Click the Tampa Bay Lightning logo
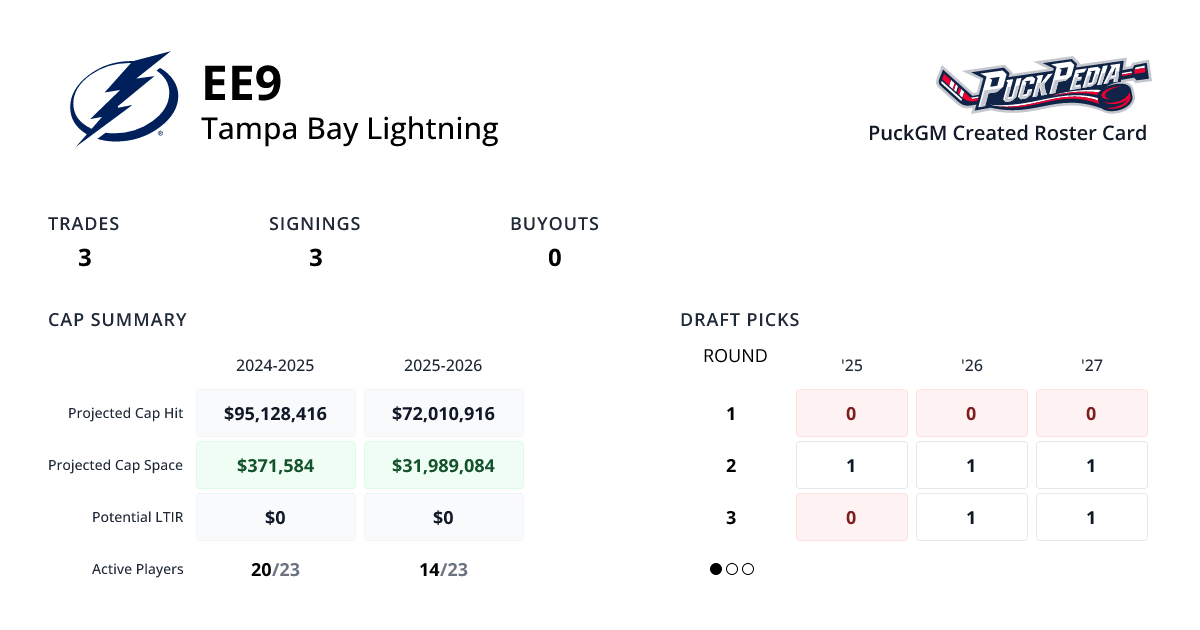This screenshot has height=630, width=1200. coord(124,98)
